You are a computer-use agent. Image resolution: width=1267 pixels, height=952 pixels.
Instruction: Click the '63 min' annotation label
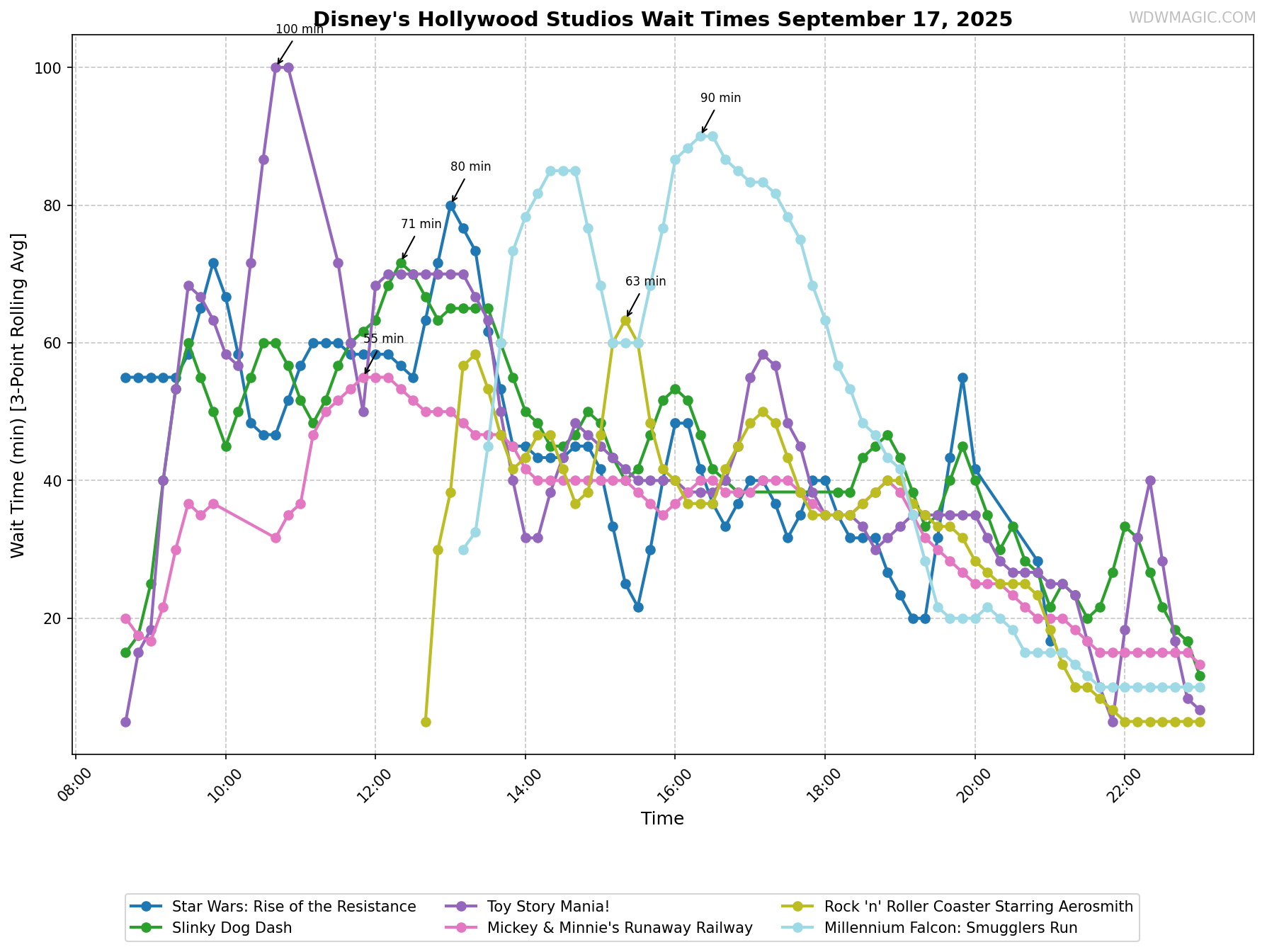tap(646, 282)
